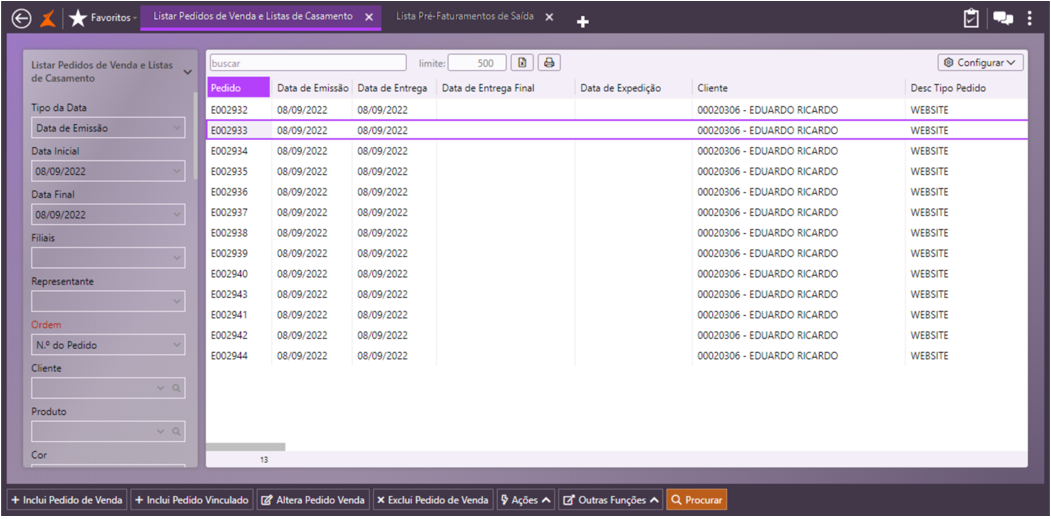This screenshot has width=1051, height=519.
Task: Select order row E002936
Action: (617, 192)
